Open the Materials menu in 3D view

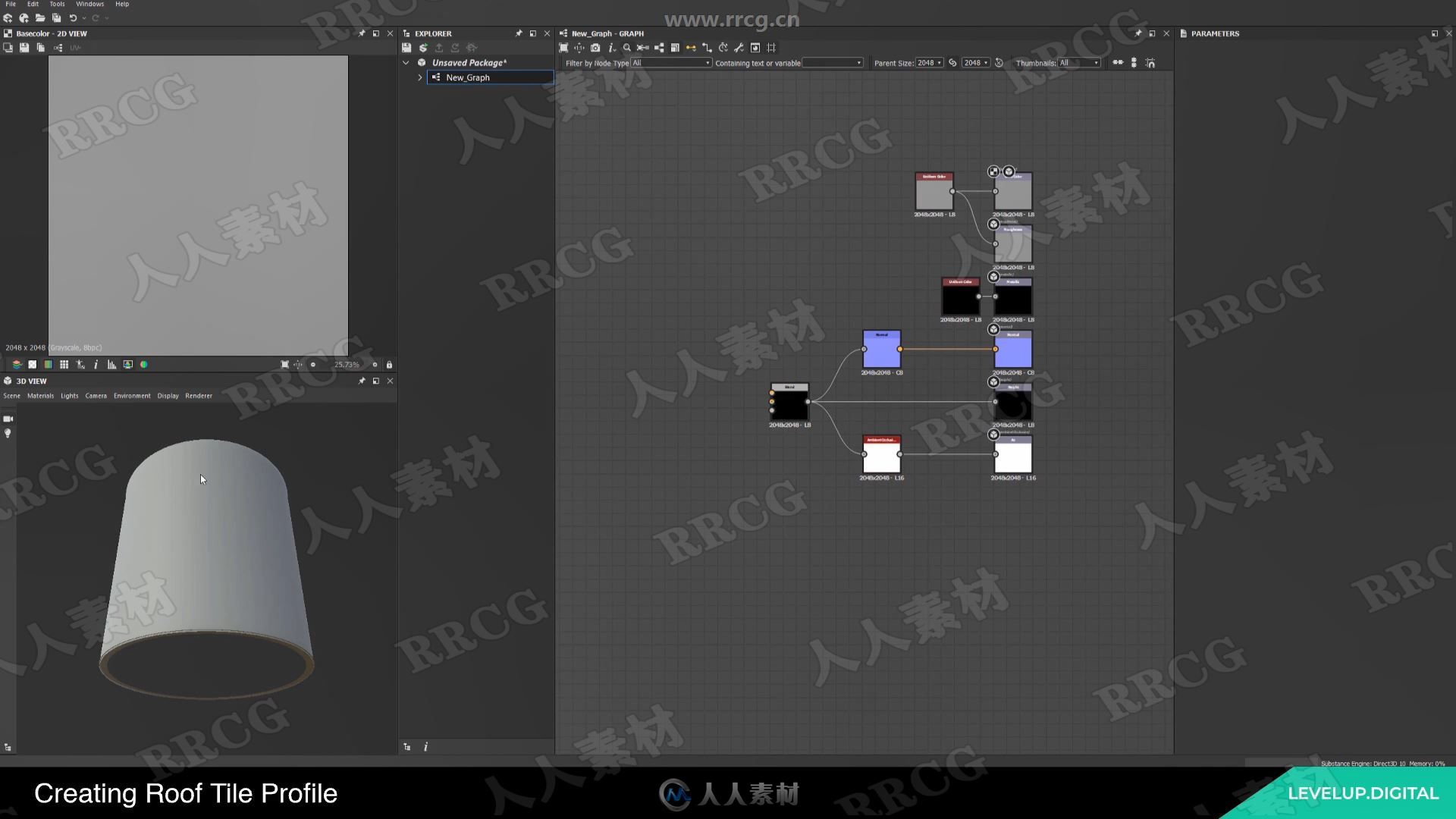[41, 396]
